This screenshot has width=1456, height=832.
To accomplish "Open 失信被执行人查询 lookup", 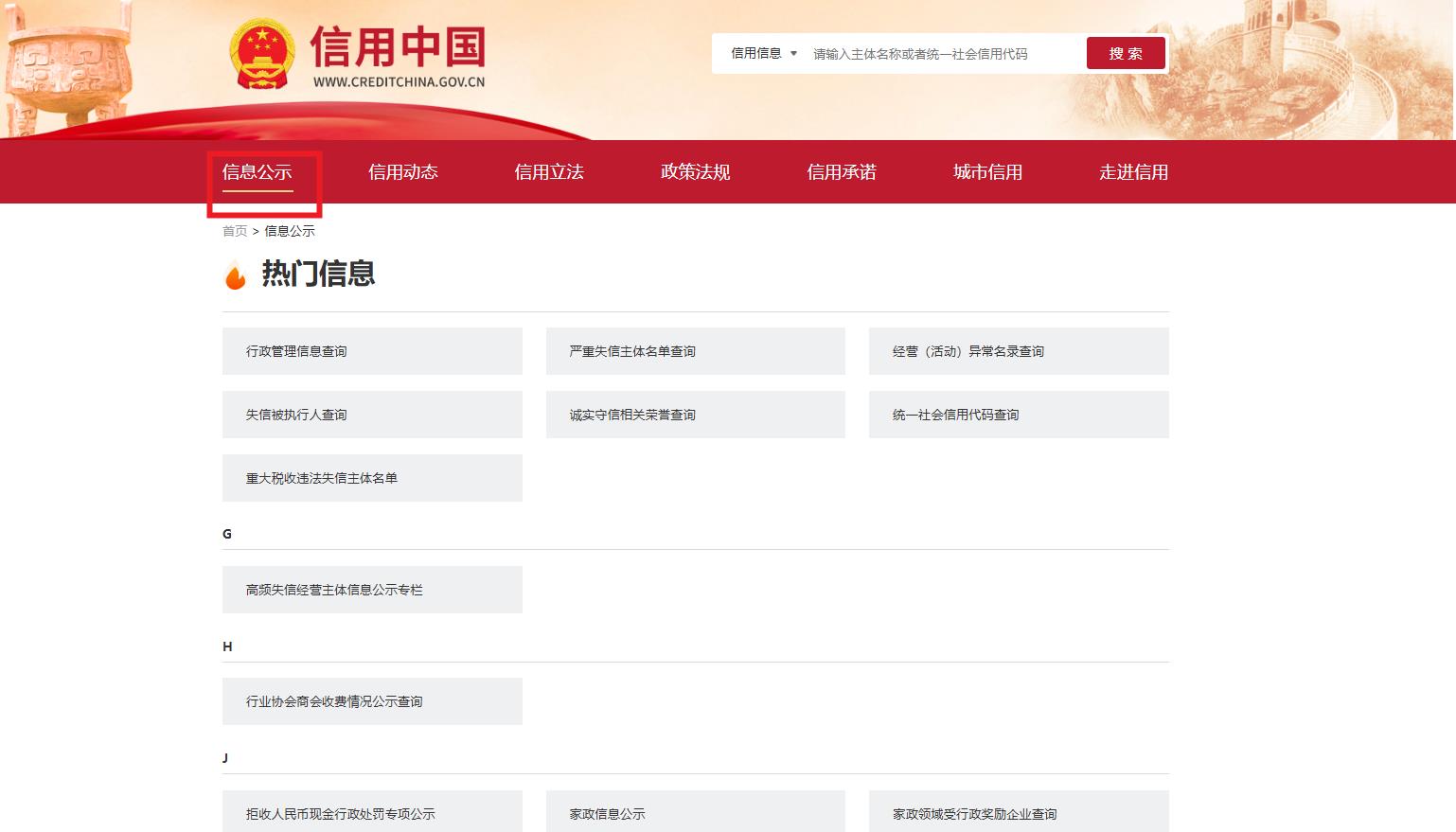I will [372, 414].
